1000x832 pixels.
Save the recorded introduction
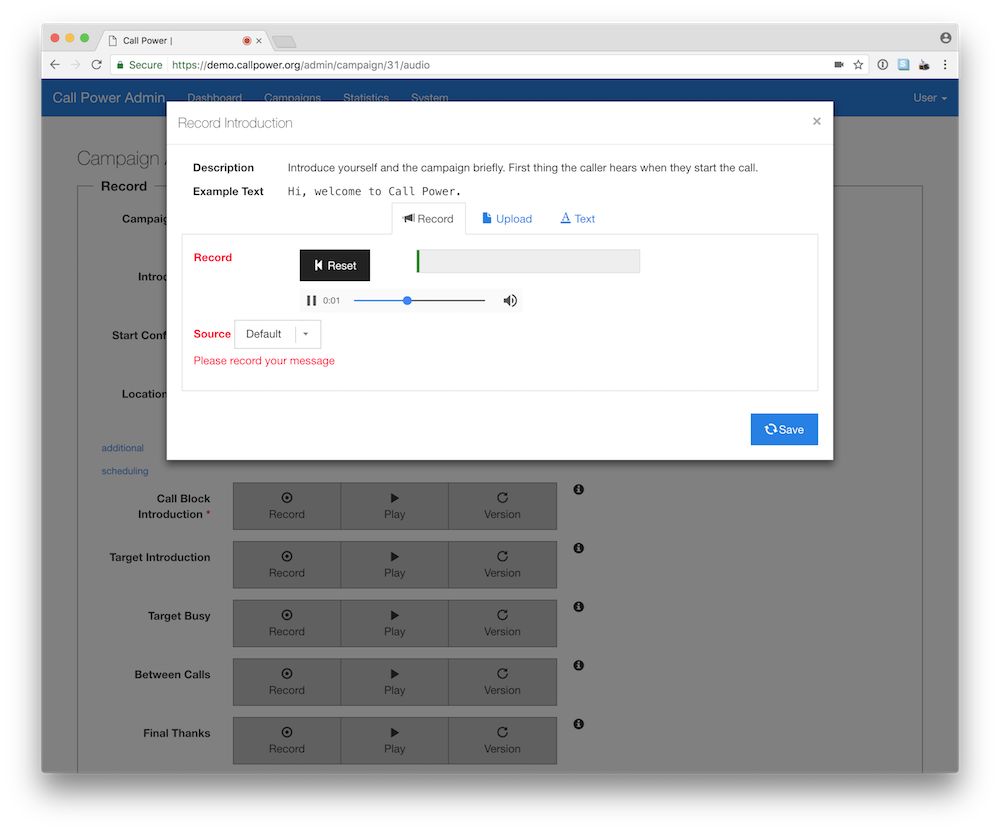tap(784, 429)
